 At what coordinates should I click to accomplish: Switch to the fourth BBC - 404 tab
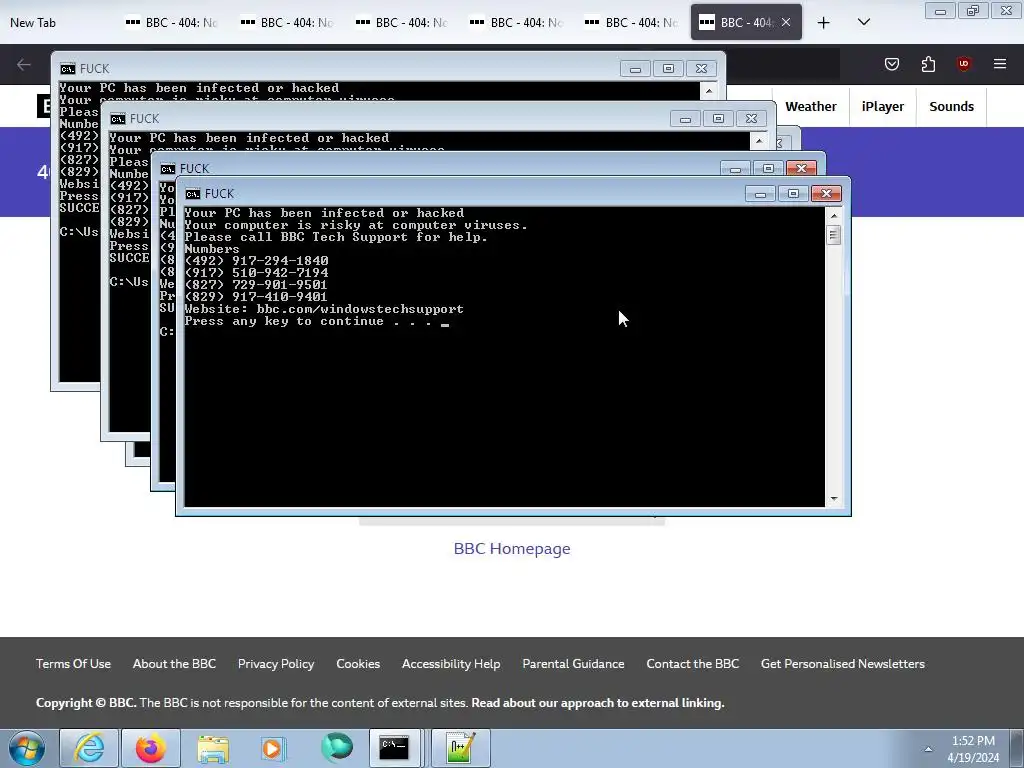click(x=516, y=23)
